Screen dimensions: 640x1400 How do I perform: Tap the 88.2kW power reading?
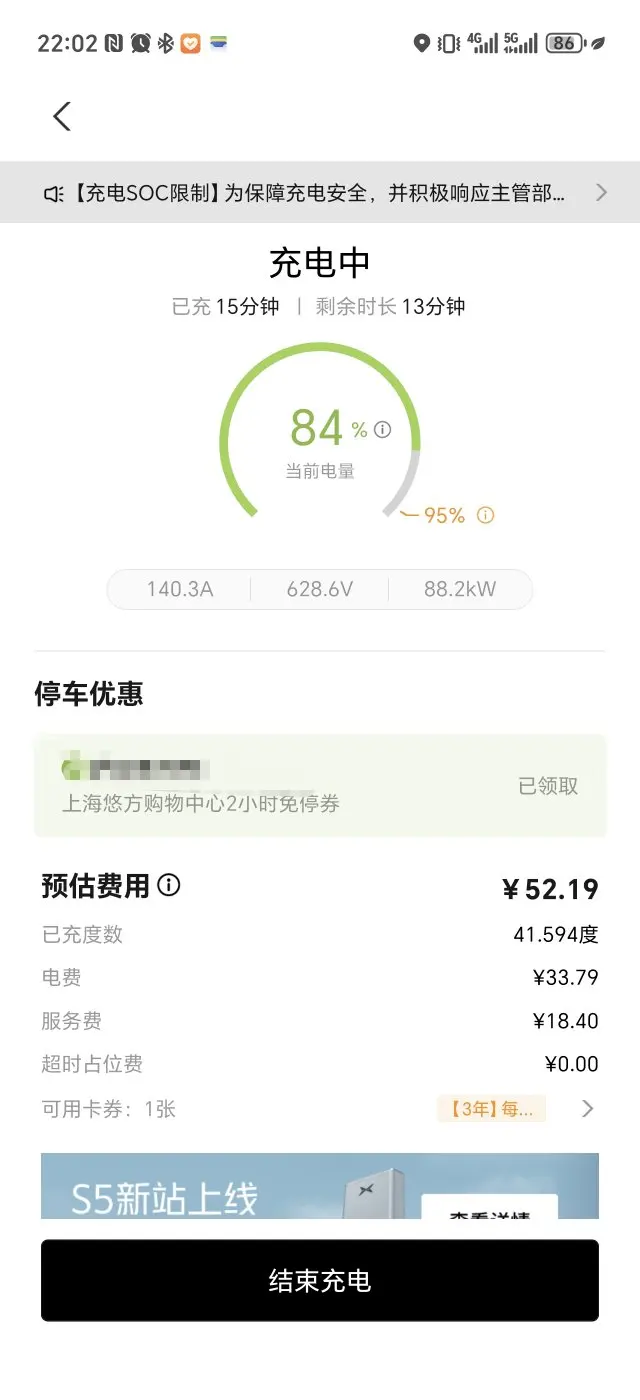click(x=460, y=589)
